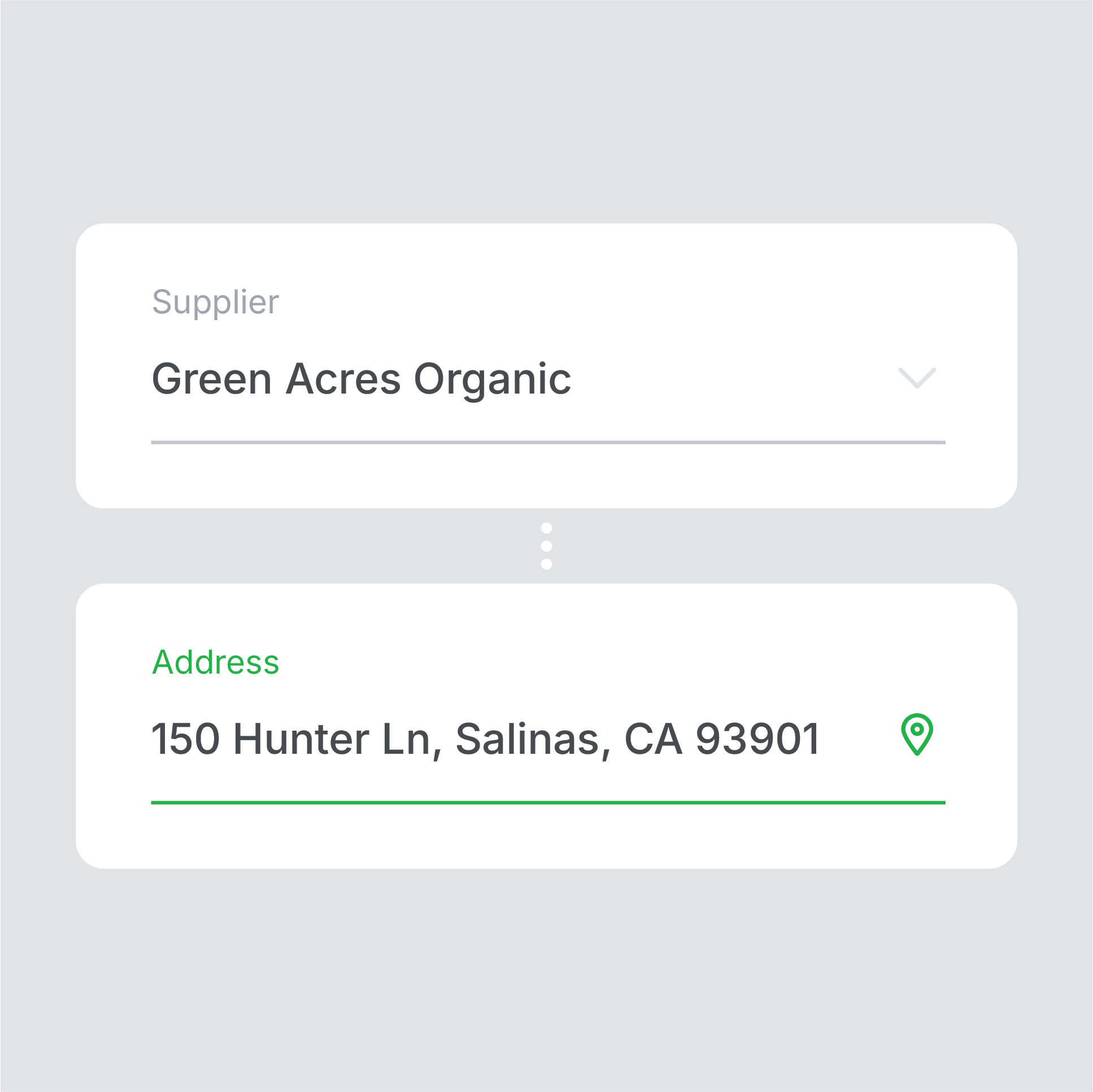Click the word Green in supplier name
Screen dimensions: 1093x1092
tap(212, 379)
